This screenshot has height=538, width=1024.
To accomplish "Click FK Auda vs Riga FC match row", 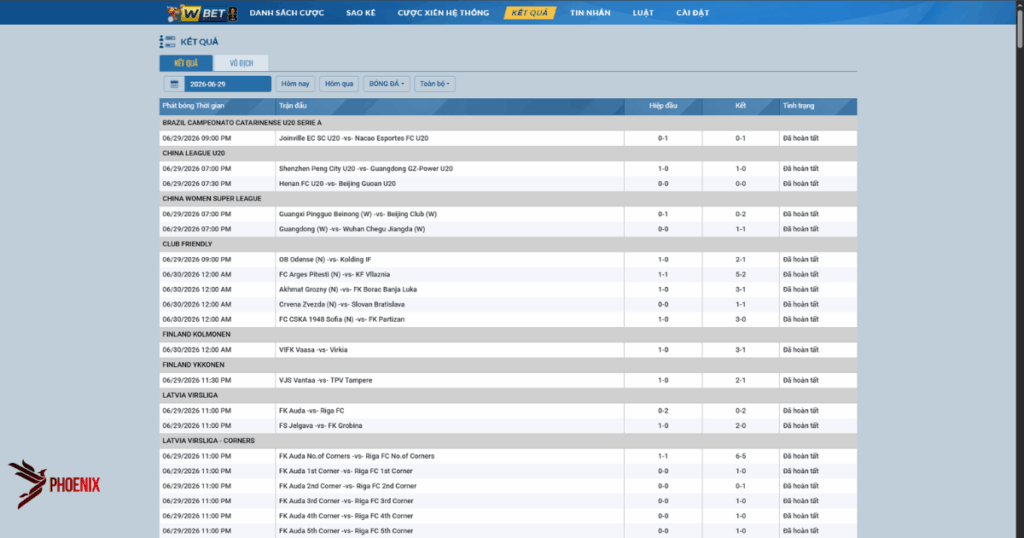I will click(x=508, y=411).
